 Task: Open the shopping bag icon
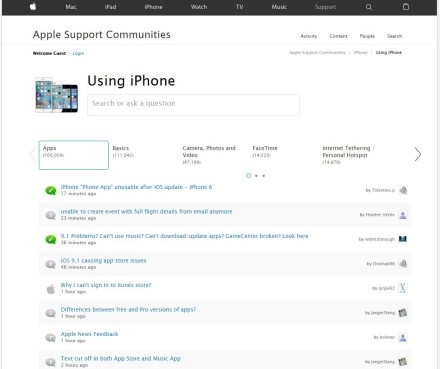(x=406, y=6)
